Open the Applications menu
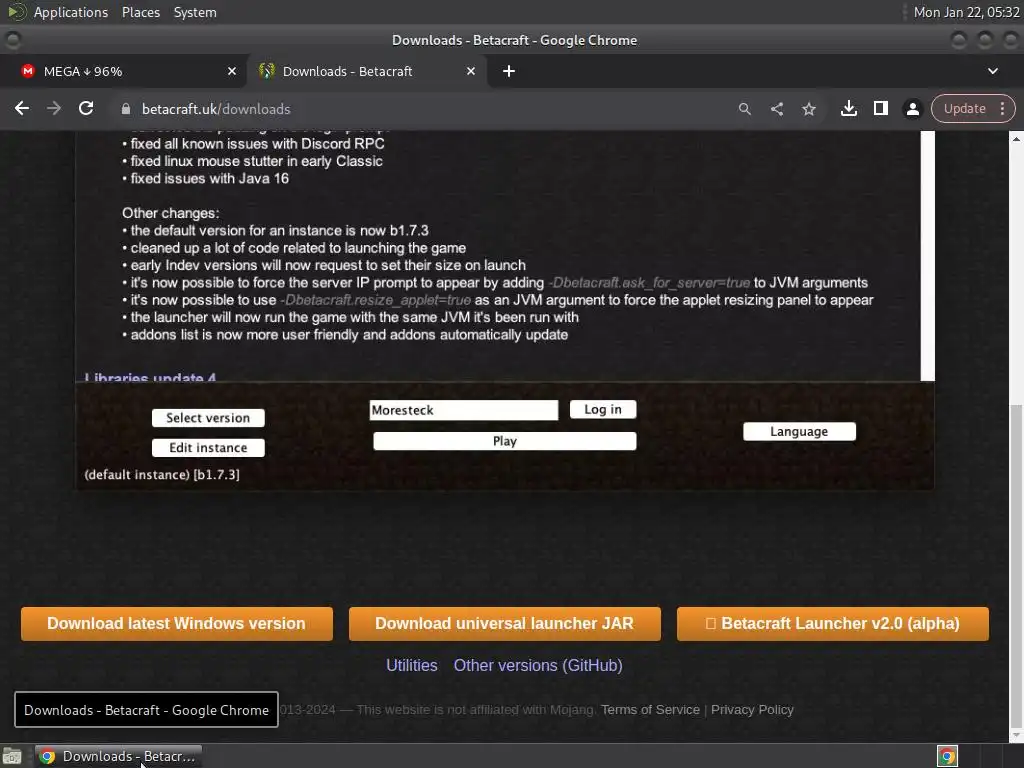 click(x=71, y=12)
